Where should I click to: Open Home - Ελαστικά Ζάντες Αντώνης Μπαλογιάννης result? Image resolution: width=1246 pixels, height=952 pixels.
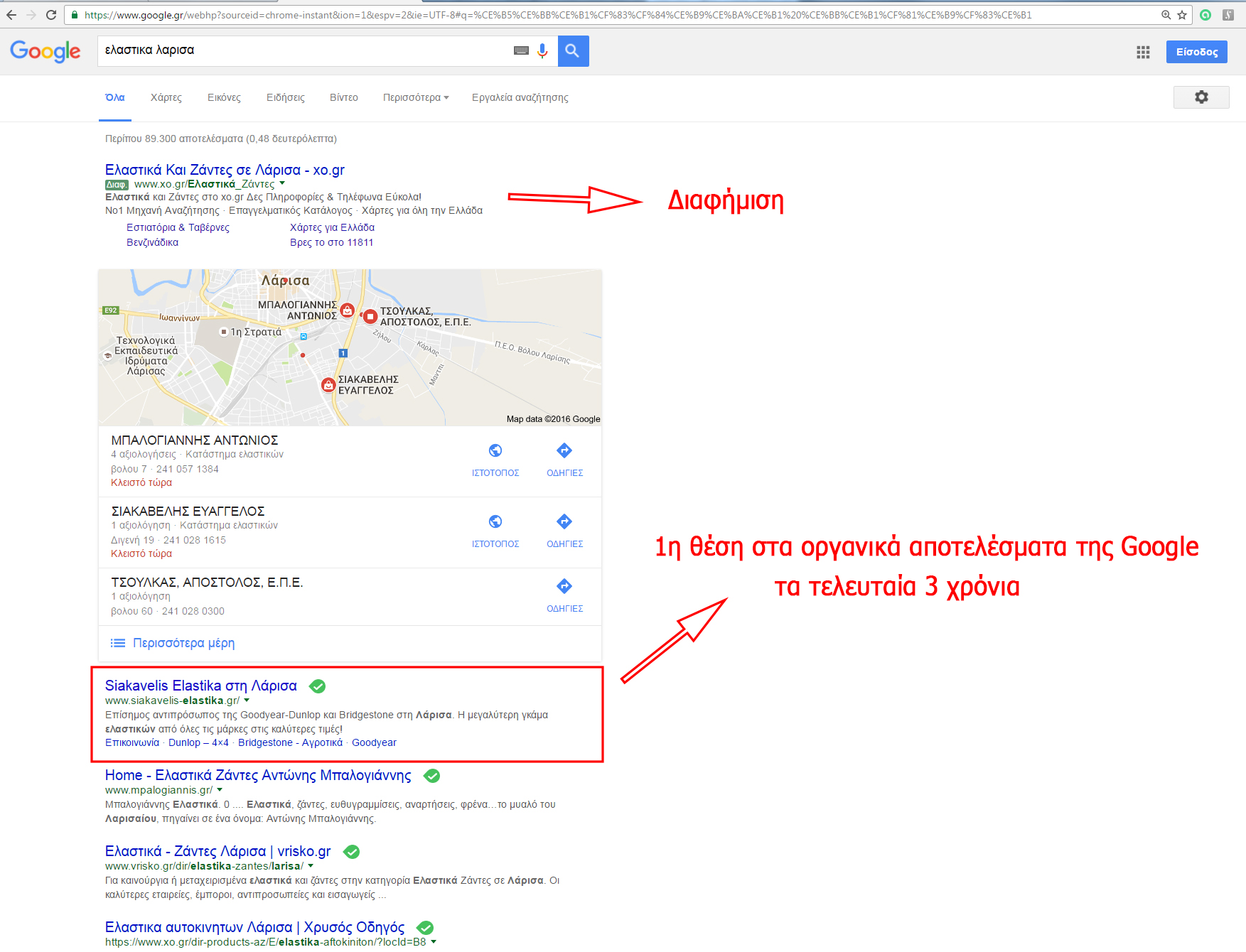click(258, 775)
